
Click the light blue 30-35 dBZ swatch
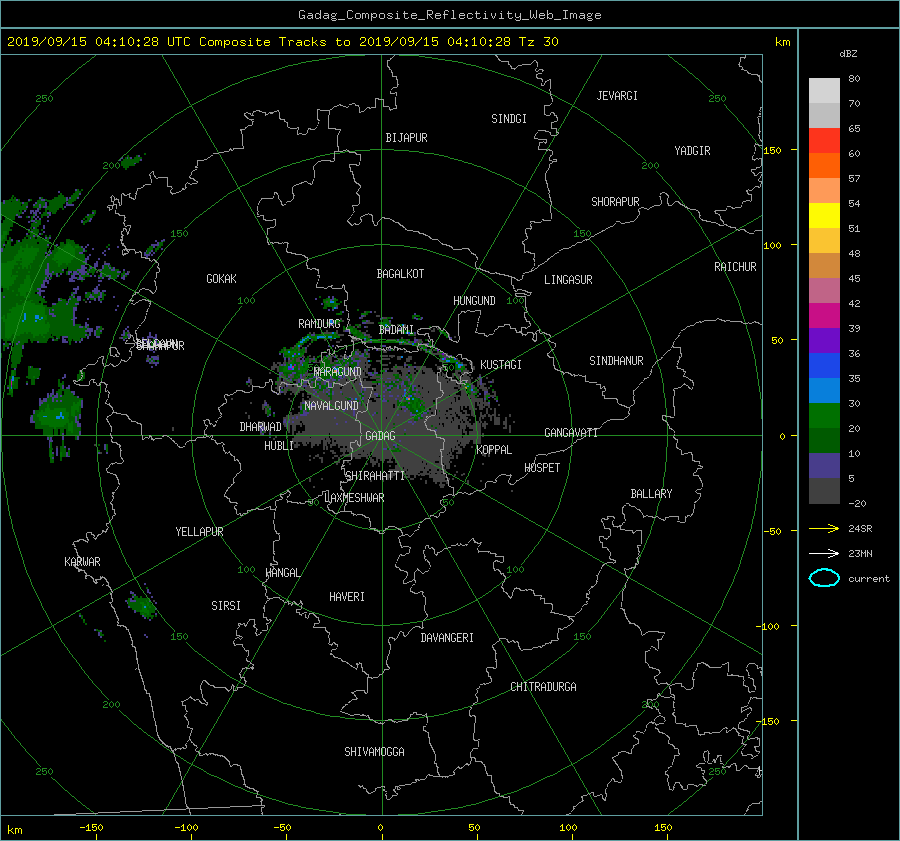tap(824, 391)
